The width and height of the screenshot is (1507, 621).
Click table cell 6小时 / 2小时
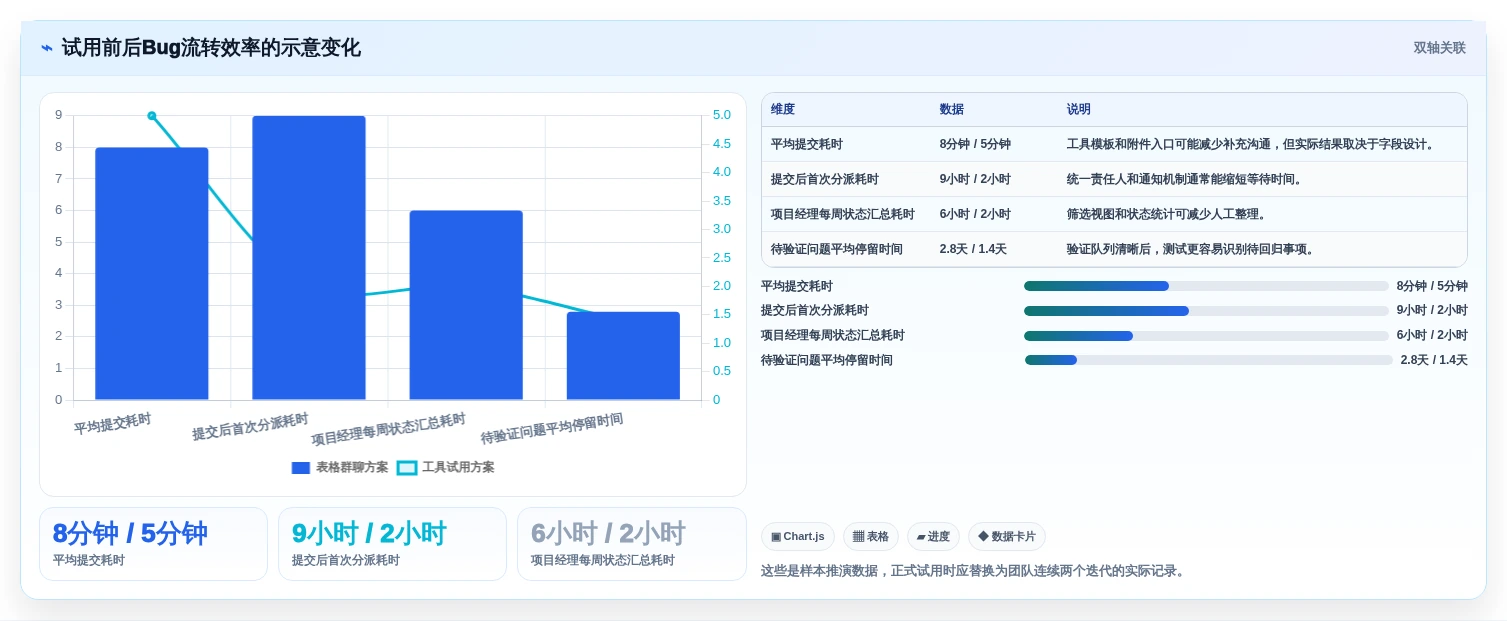[975, 214]
